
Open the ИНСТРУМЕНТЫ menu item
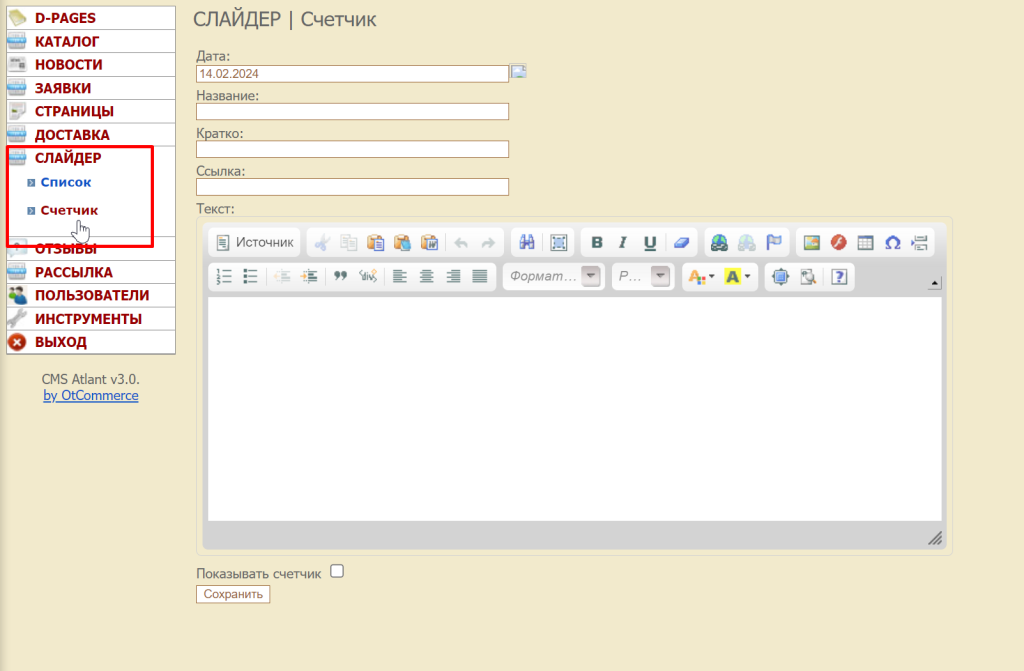click(x=91, y=319)
